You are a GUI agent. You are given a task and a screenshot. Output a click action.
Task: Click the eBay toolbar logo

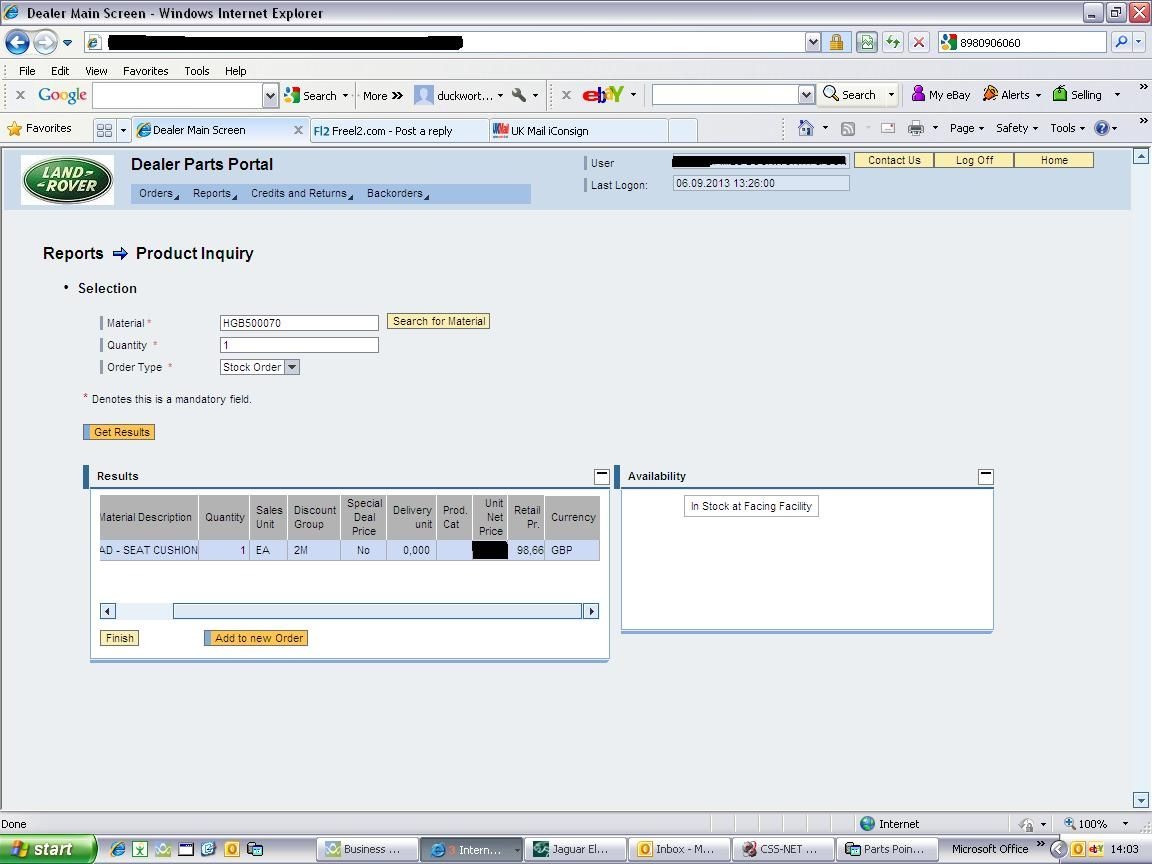(x=602, y=95)
